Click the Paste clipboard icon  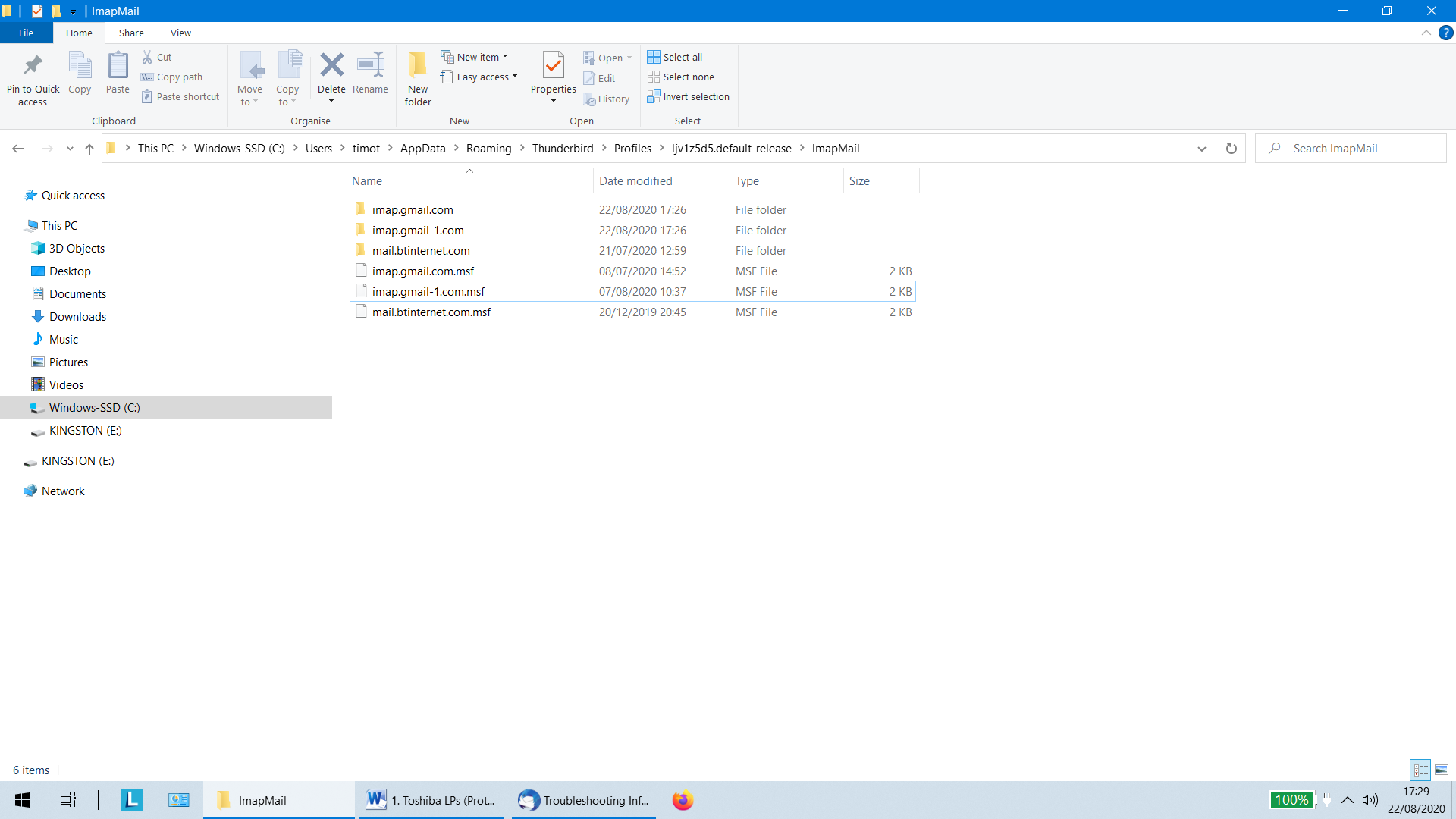click(x=118, y=65)
